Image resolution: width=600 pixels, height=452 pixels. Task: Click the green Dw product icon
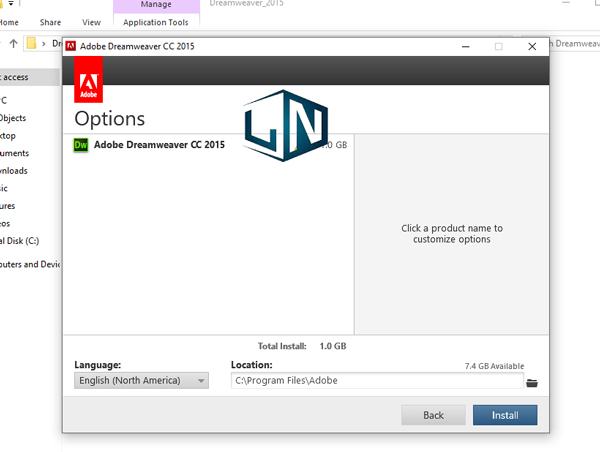[81, 145]
